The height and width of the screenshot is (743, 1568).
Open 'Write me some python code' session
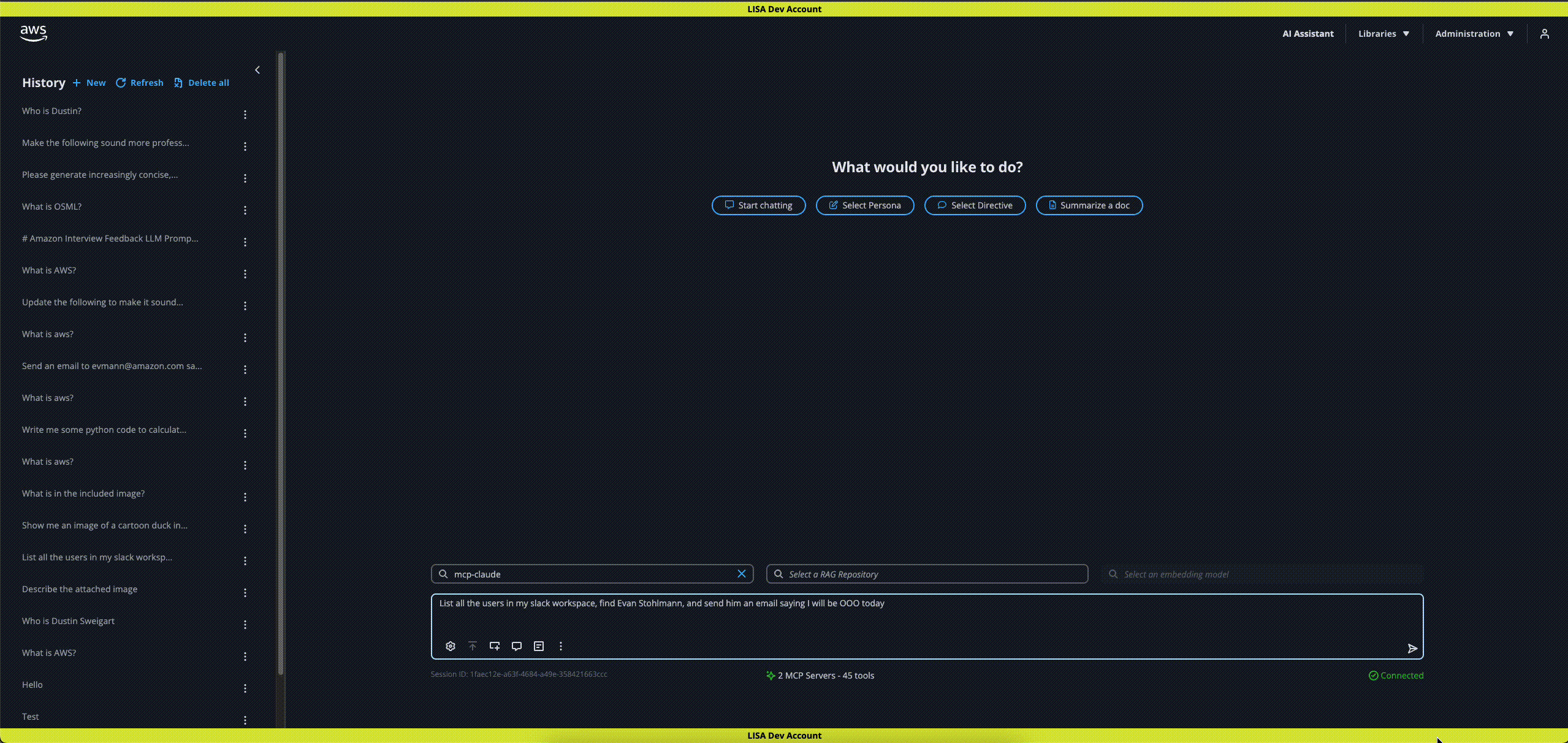104,430
